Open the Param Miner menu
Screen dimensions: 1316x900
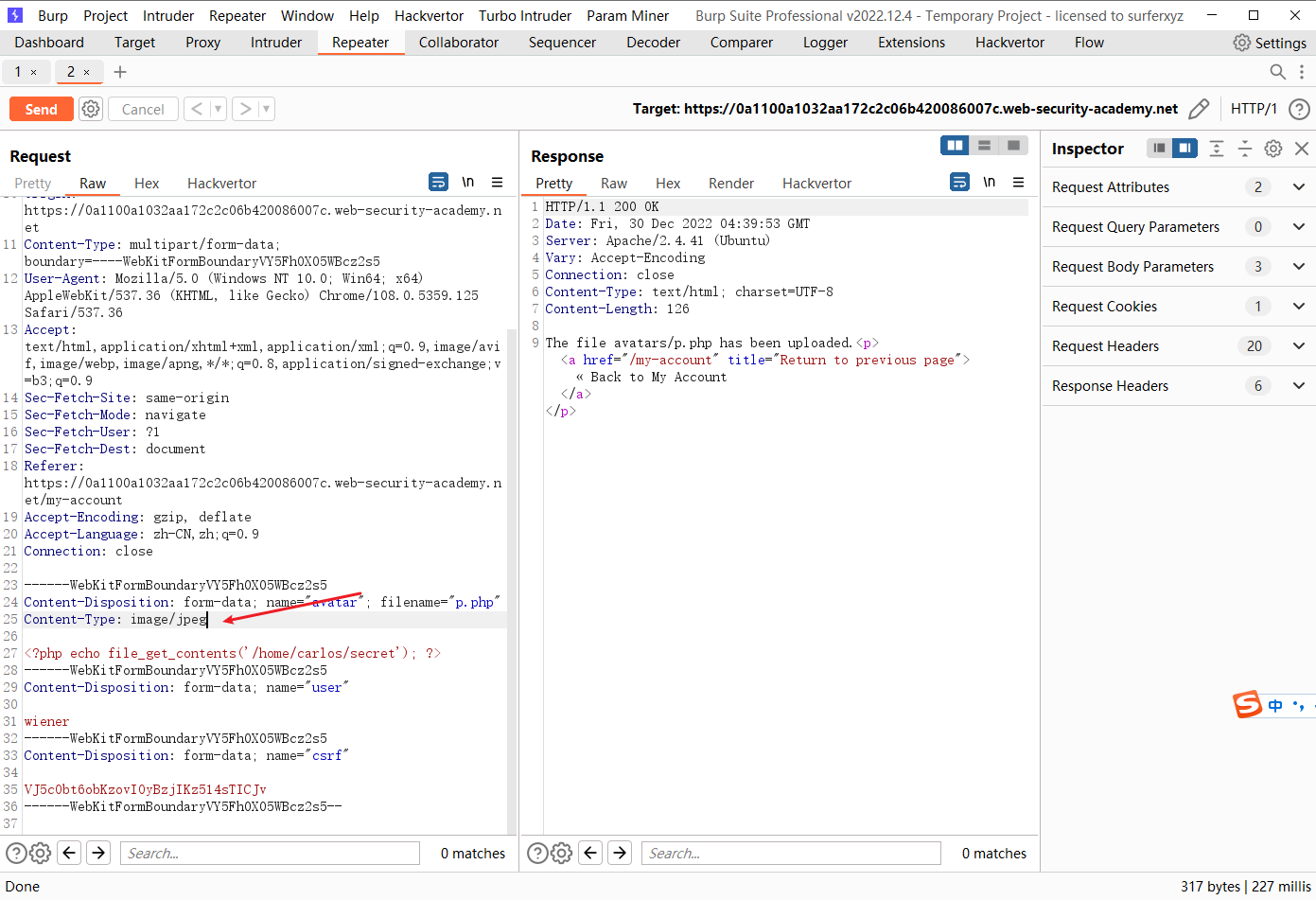pyautogui.click(x=627, y=16)
